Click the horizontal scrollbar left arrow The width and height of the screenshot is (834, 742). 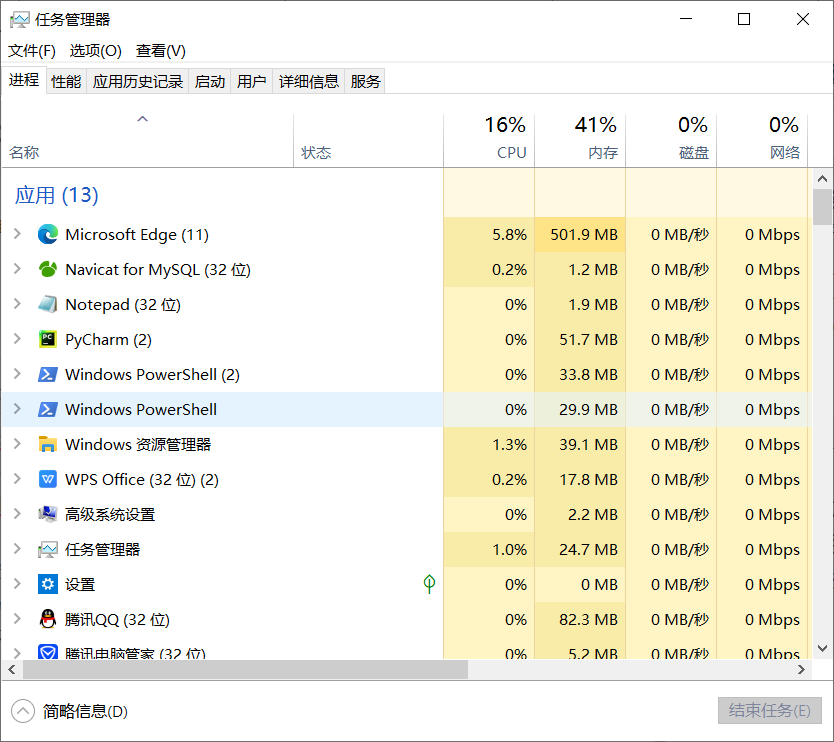pos(12,670)
